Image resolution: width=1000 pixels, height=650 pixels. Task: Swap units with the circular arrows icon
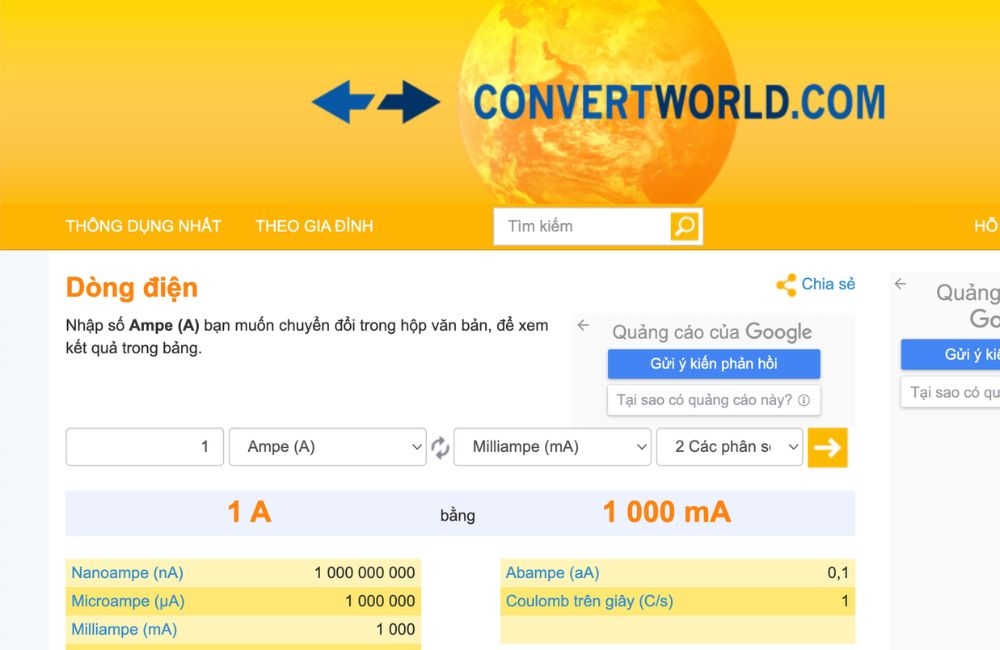(x=440, y=447)
